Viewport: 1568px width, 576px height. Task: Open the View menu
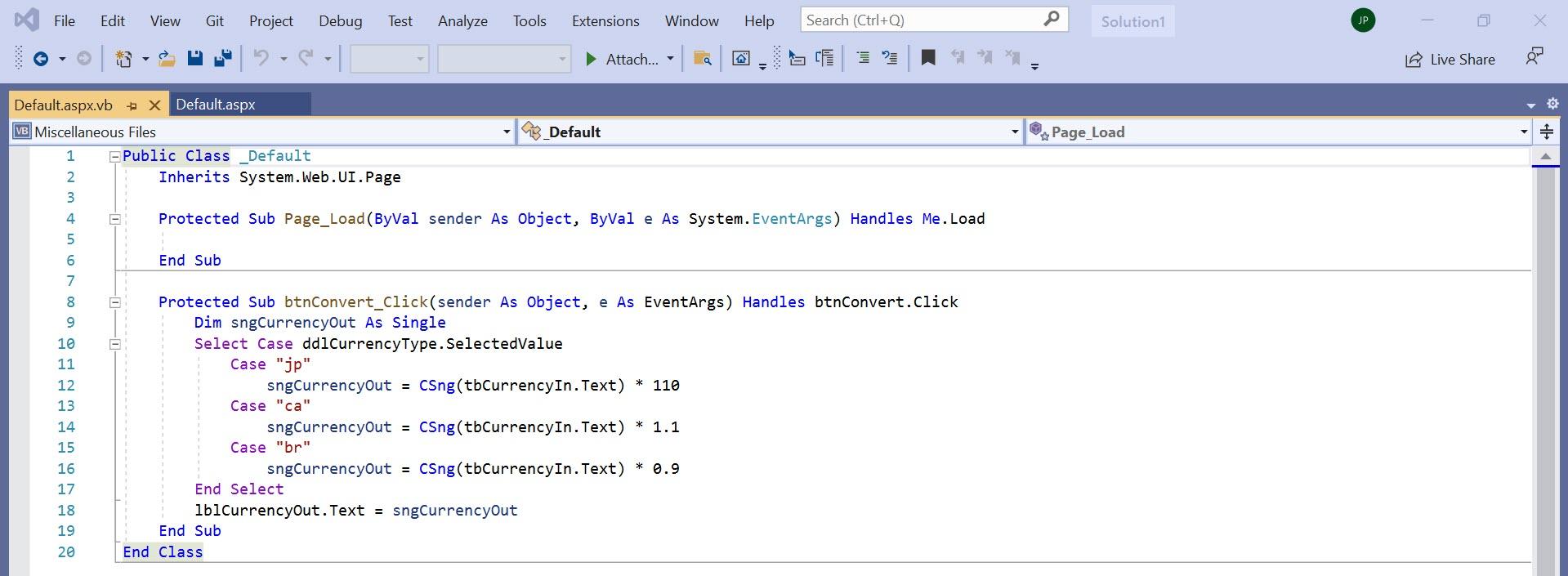165,20
